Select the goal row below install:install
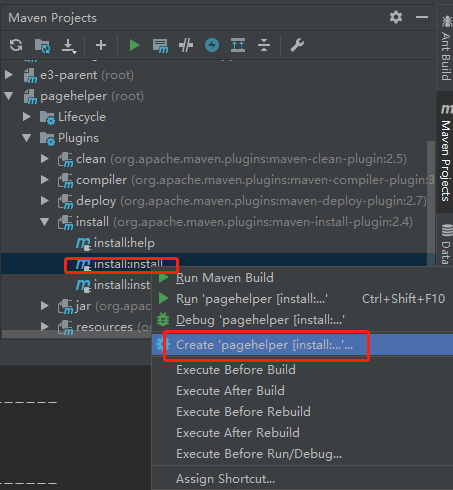The height and width of the screenshot is (490, 453). [113, 285]
